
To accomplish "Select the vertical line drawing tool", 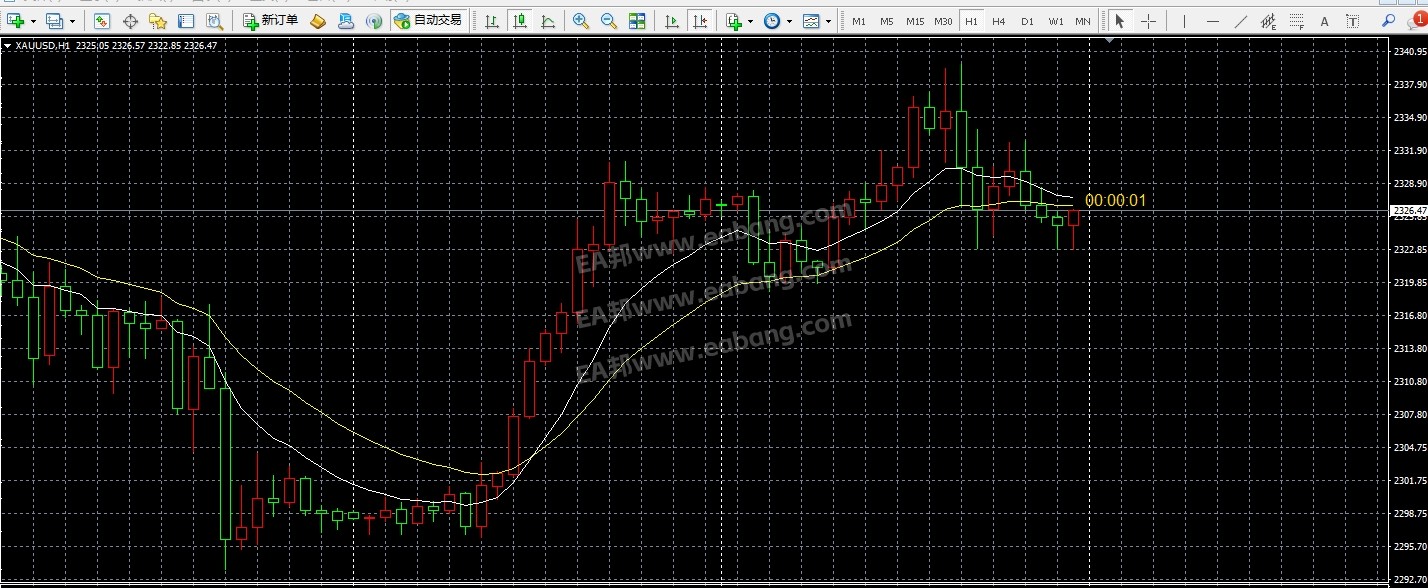I will pyautogui.click(x=1184, y=21).
